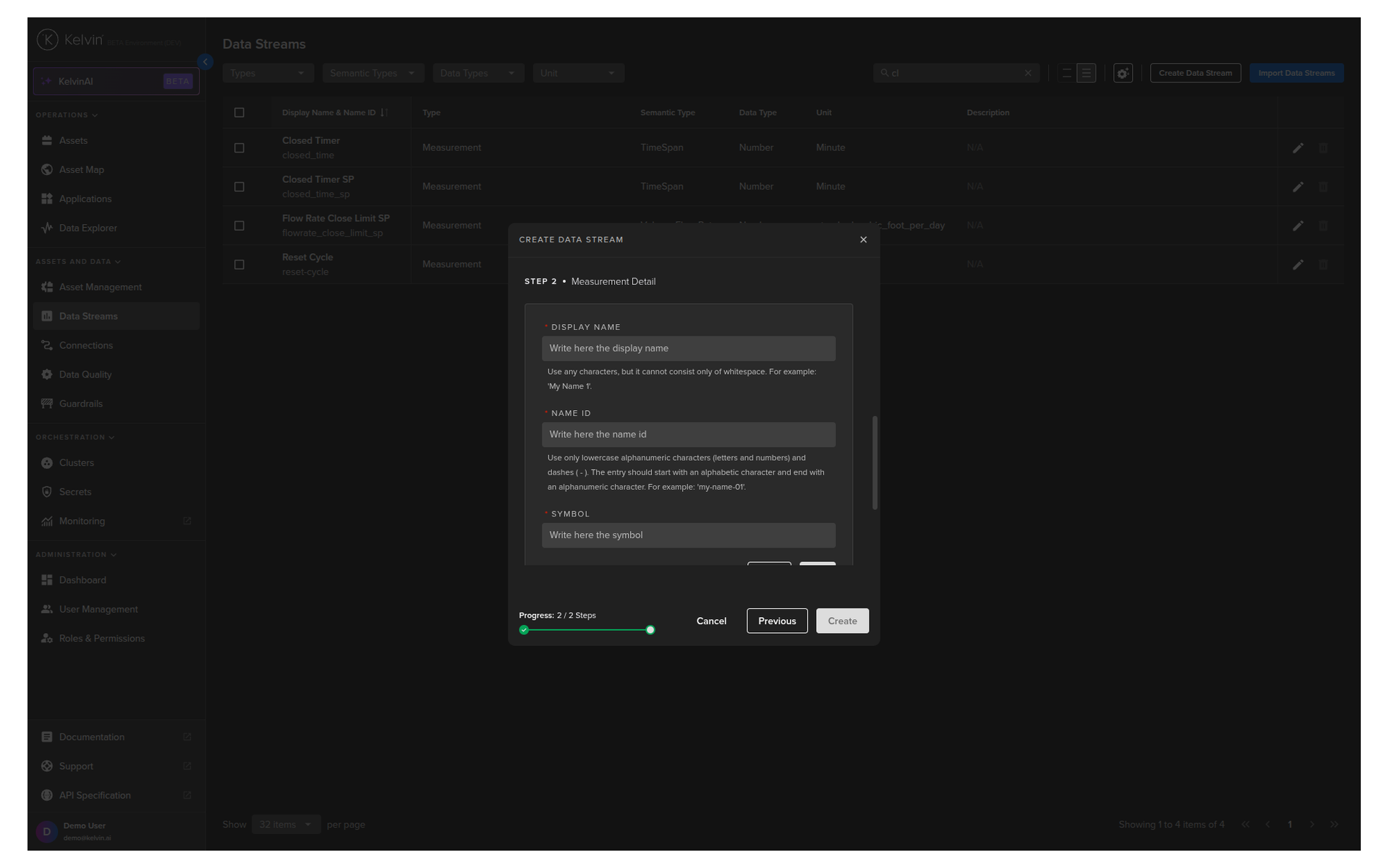Collapse the sidebar with the arrow button
Viewport: 1389px width, 868px height.
[x=205, y=62]
